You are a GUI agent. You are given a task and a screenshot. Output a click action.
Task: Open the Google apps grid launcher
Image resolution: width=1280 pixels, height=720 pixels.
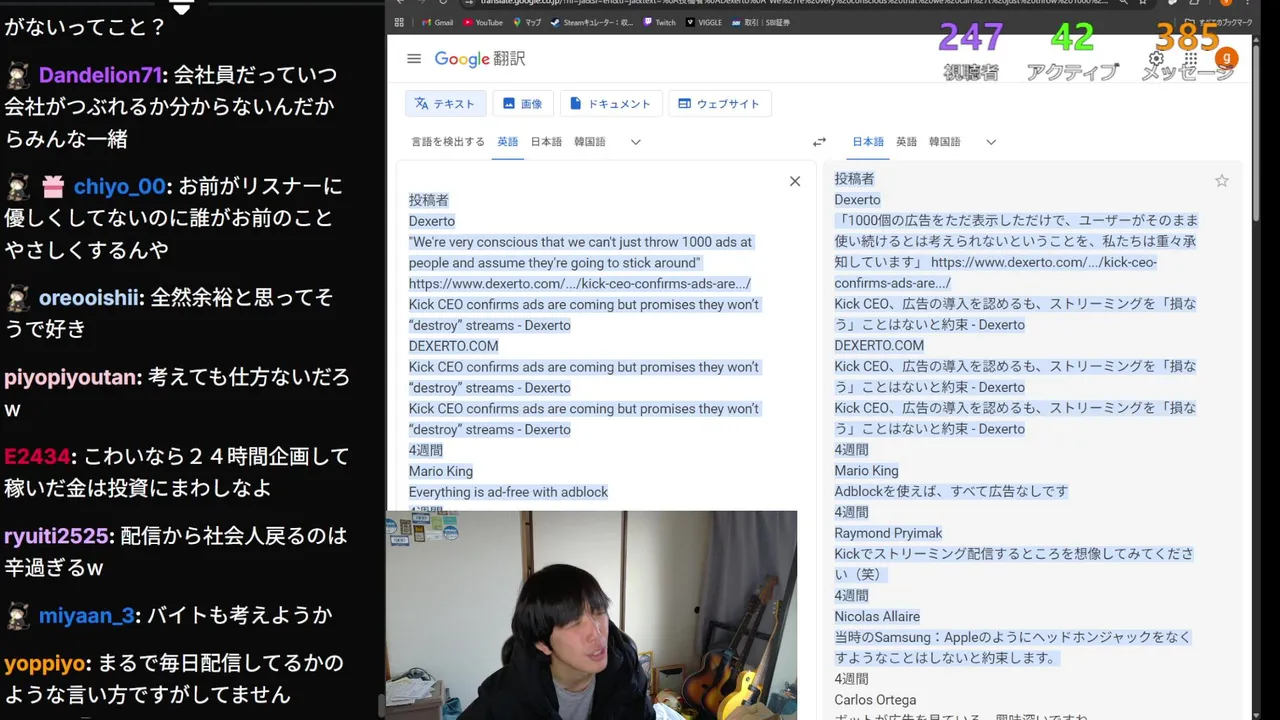point(1191,59)
